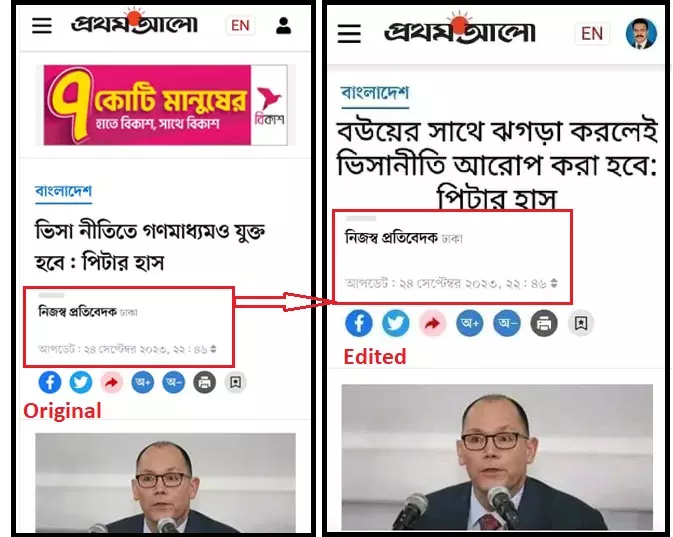The height and width of the screenshot is (537, 673).
Task: Increase font size in edited panel
Action: point(470,323)
